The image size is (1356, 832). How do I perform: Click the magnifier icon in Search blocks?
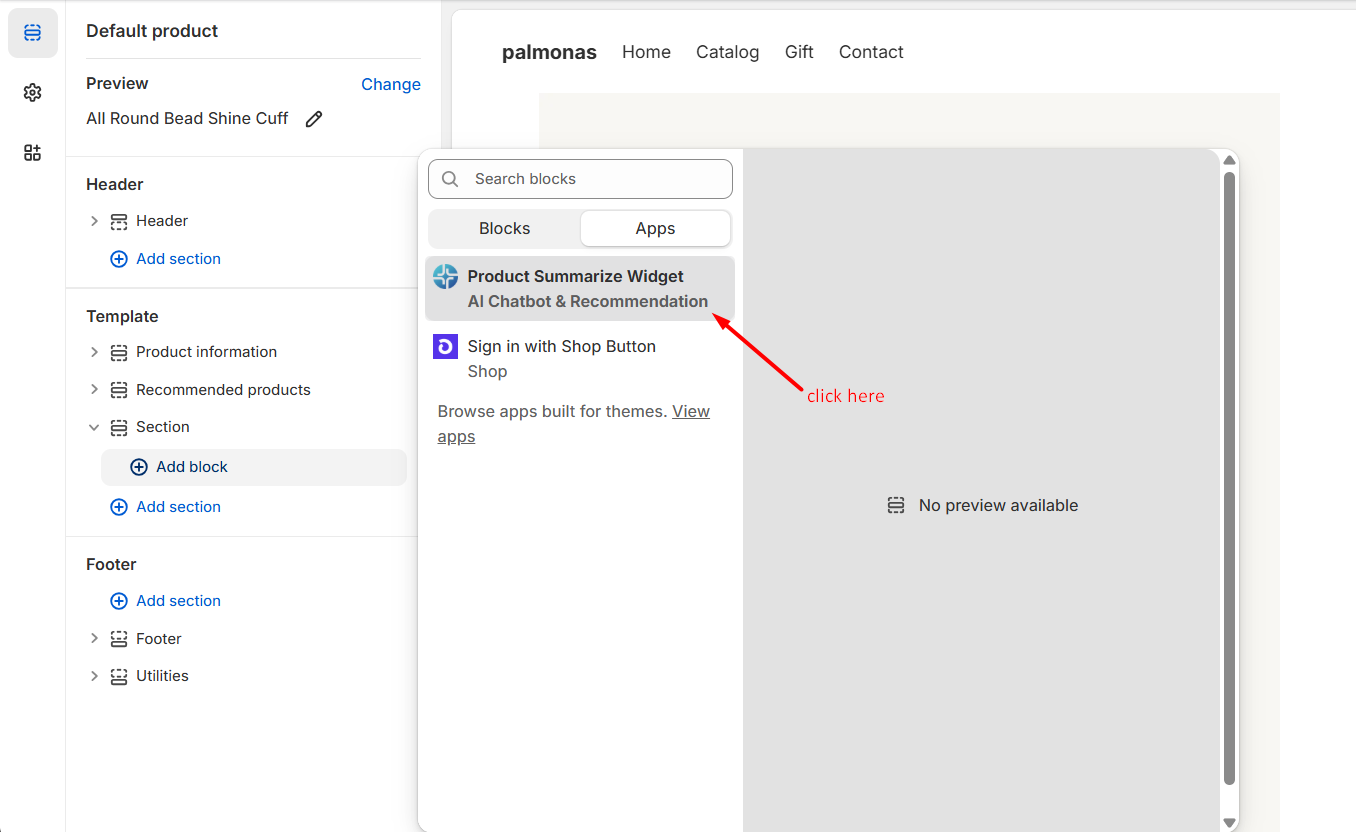[x=449, y=178]
